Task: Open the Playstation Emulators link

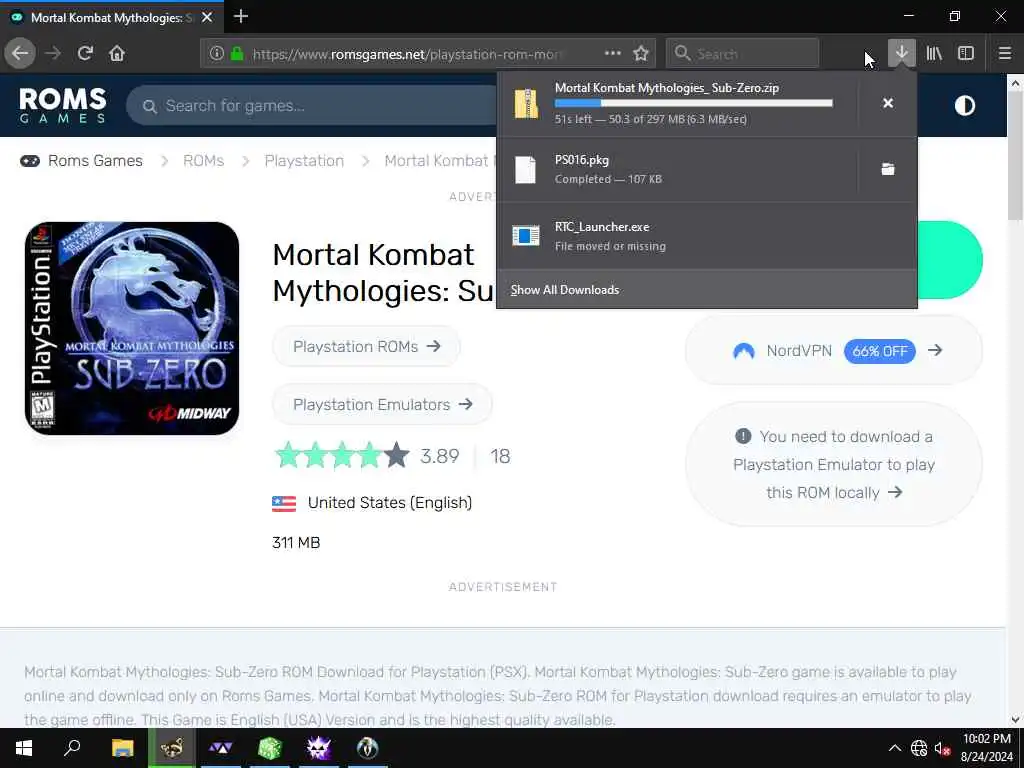Action: [x=382, y=405]
